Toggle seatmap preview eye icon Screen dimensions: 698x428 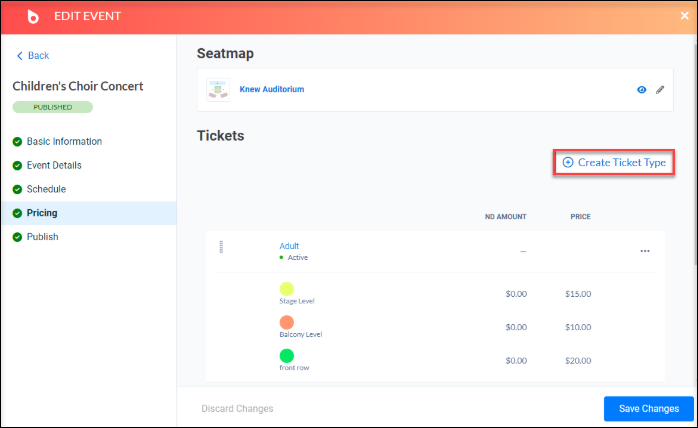(x=641, y=90)
